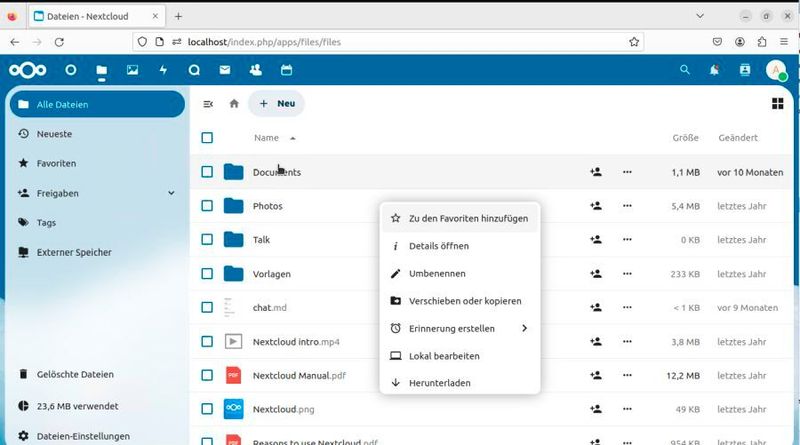
Task: Open Nextcloud Manual.pdf thumbnail
Action: [233, 375]
